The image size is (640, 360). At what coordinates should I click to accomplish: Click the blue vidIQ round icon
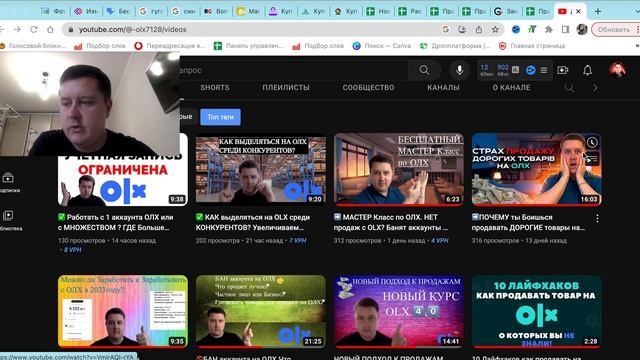(531, 70)
